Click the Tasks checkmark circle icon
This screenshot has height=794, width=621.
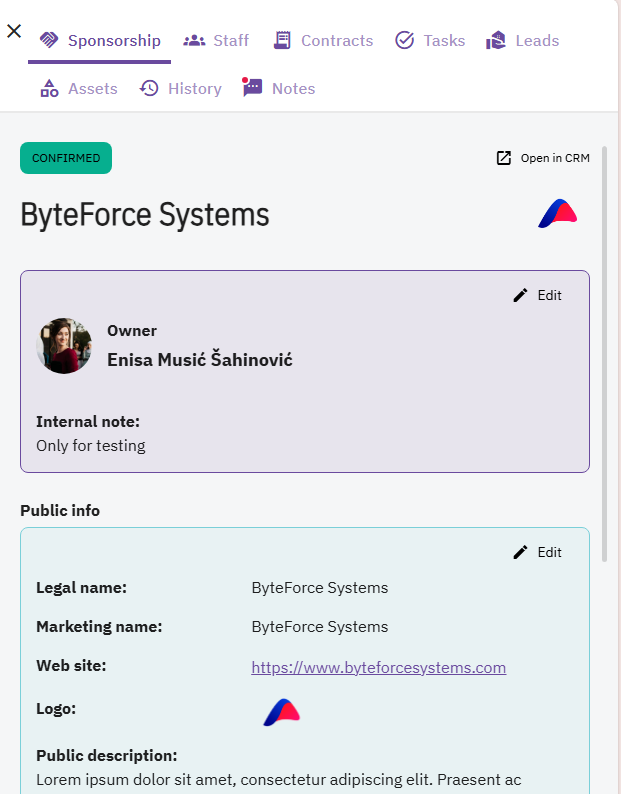tap(404, 40)
